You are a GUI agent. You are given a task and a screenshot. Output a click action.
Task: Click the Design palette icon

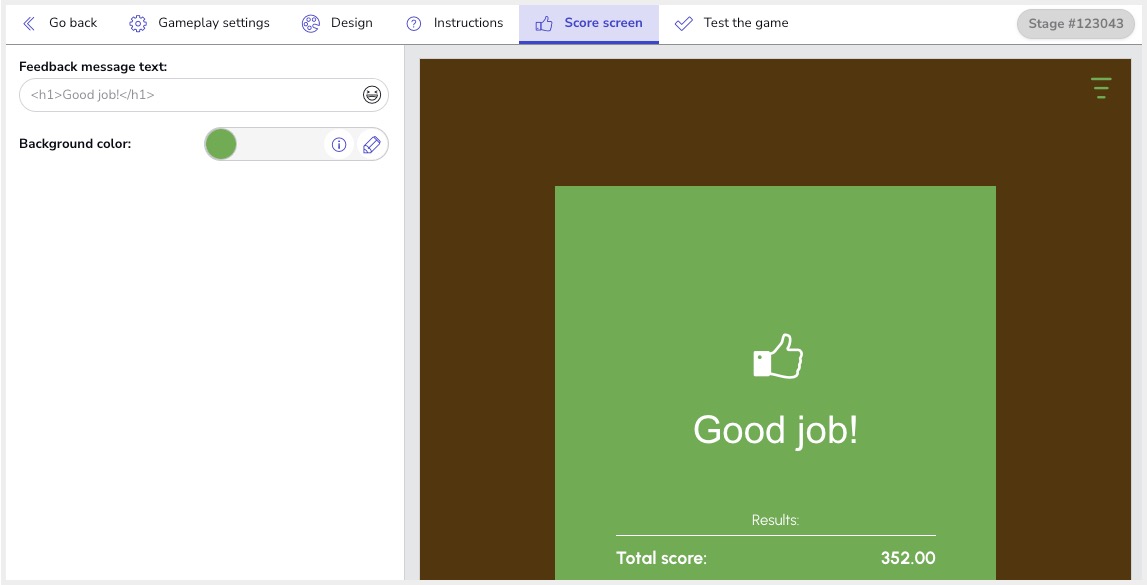[x=311, y=23]
